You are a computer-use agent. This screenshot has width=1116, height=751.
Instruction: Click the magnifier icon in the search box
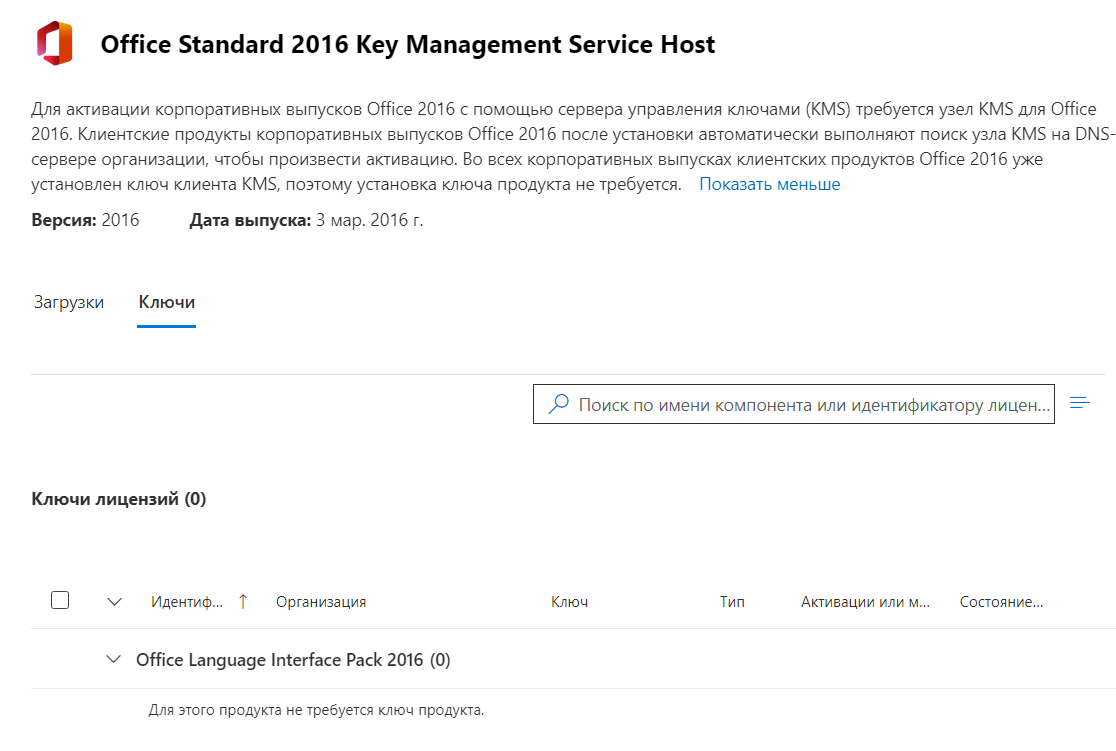point(559,404)
